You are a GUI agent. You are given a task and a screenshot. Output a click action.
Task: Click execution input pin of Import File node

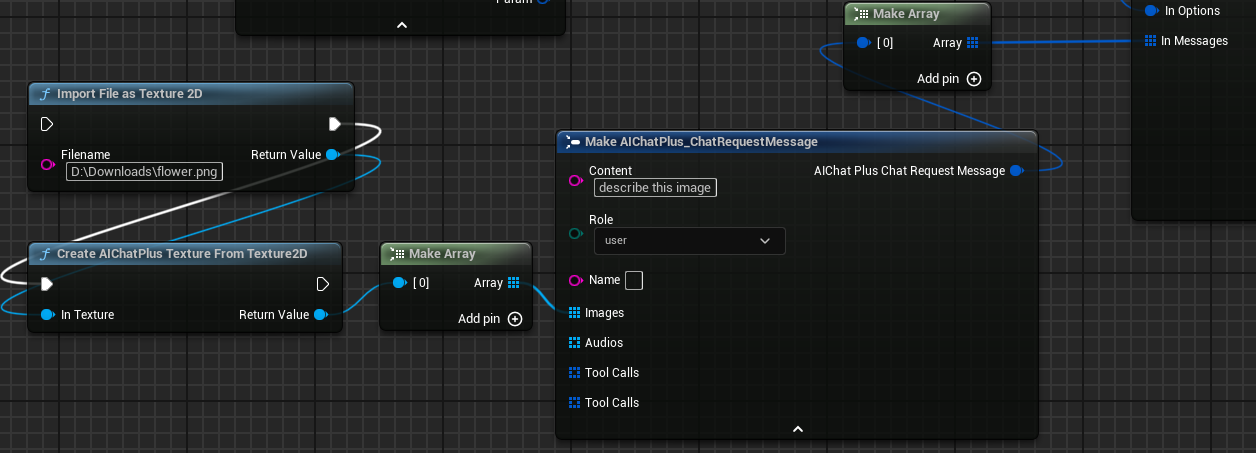(x=47, y=124)
